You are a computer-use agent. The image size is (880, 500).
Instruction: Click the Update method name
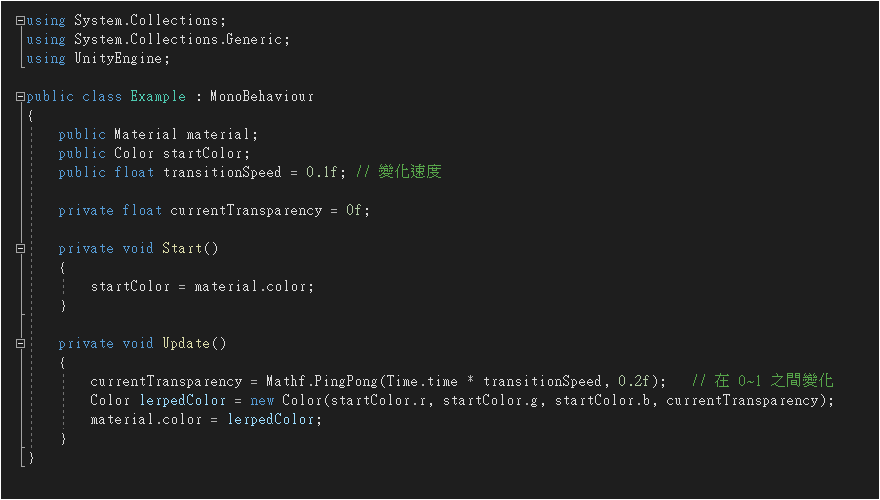click(x=186, y=344)
